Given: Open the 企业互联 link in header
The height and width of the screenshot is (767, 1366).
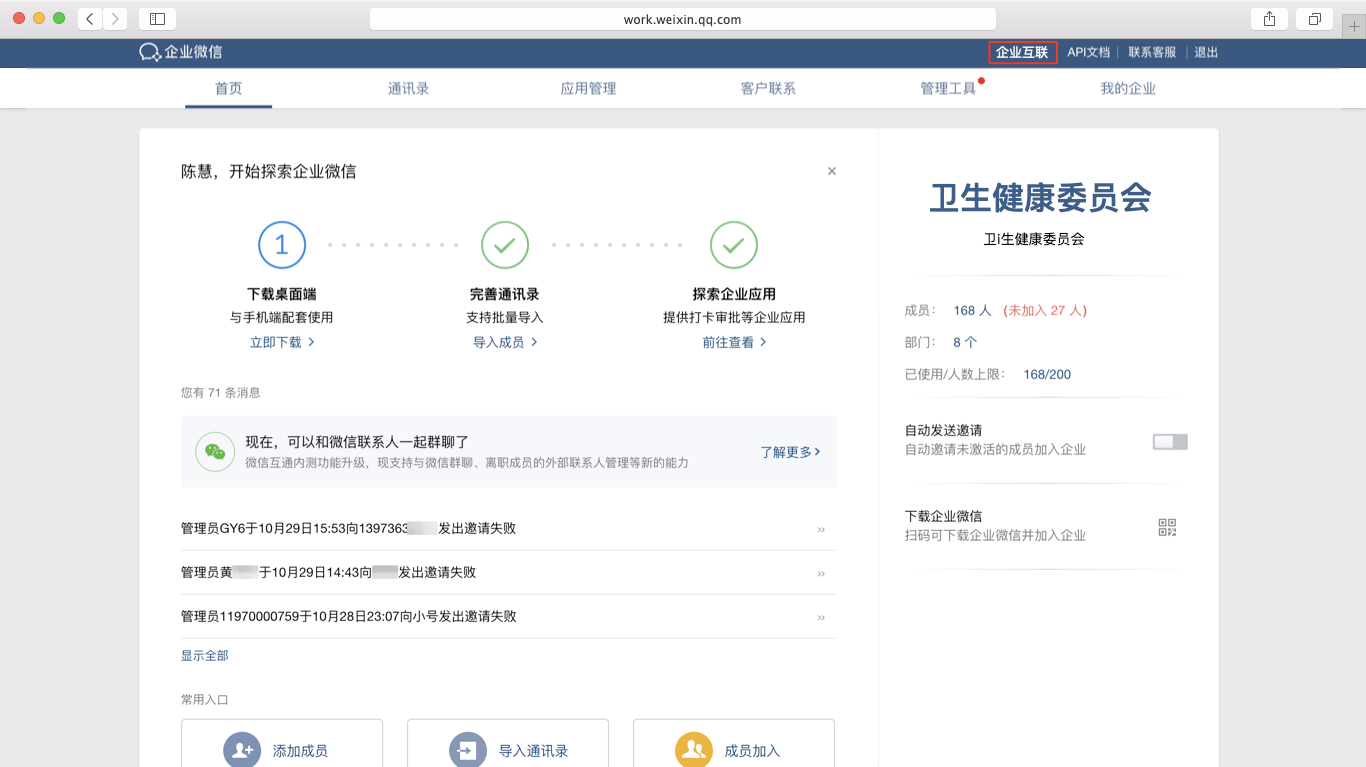Looking at the screenshot, I should click(1022, 52).
